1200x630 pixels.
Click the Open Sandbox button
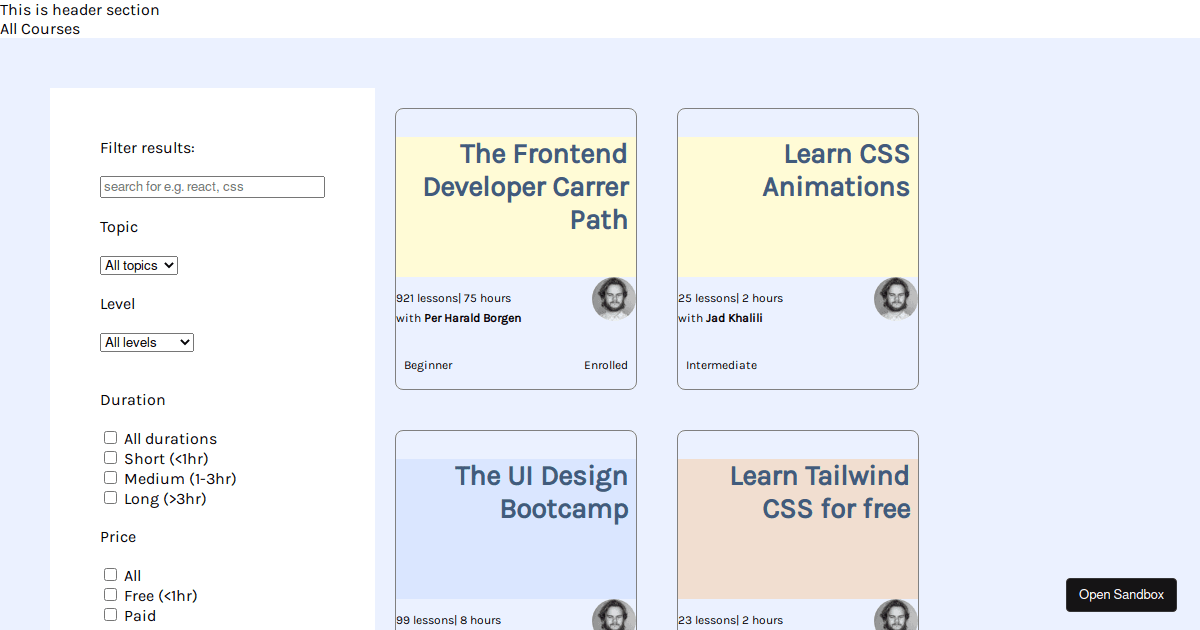[1121, 595]
